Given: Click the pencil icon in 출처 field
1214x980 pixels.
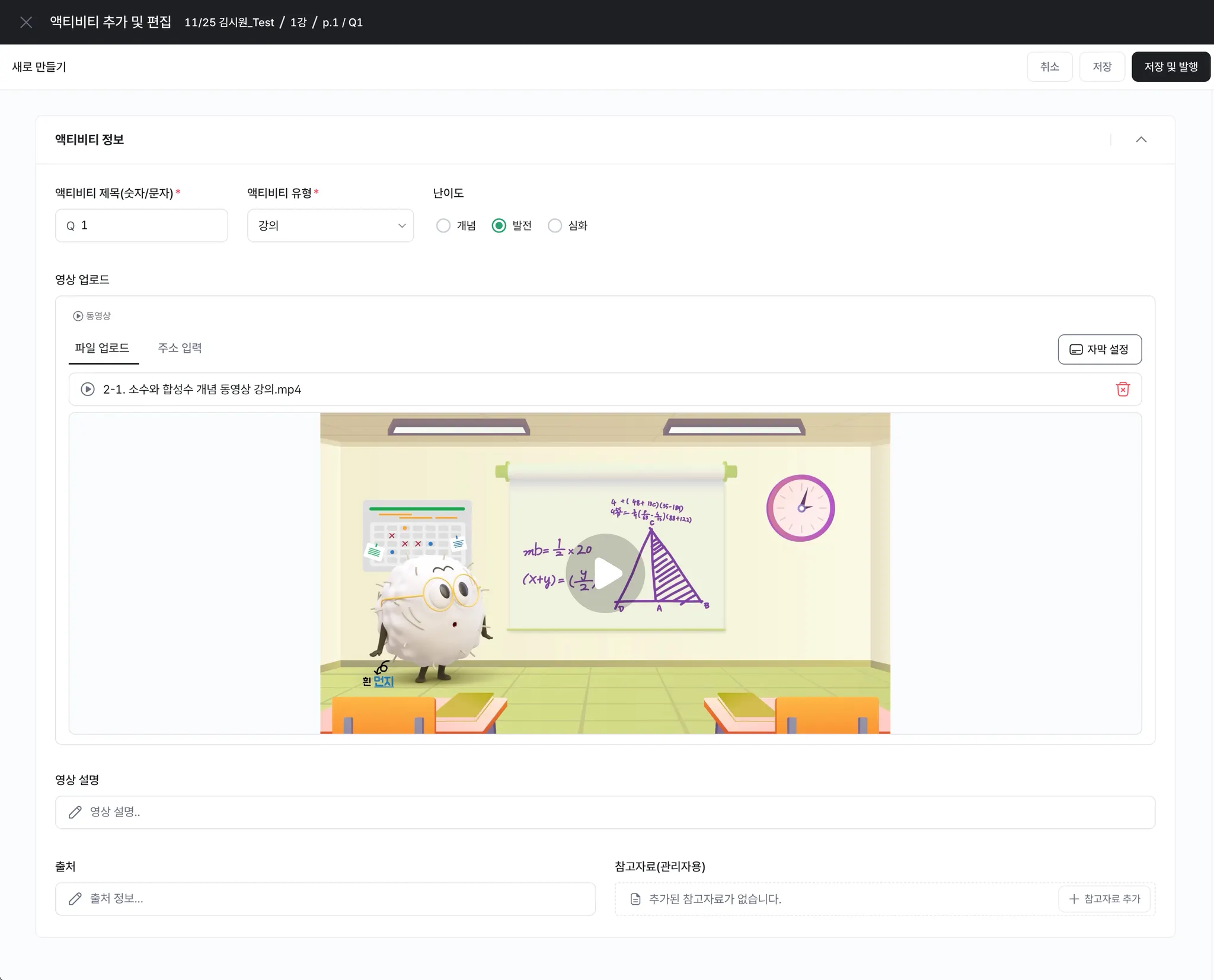Looking at the screenshot, I should (75, 899).
